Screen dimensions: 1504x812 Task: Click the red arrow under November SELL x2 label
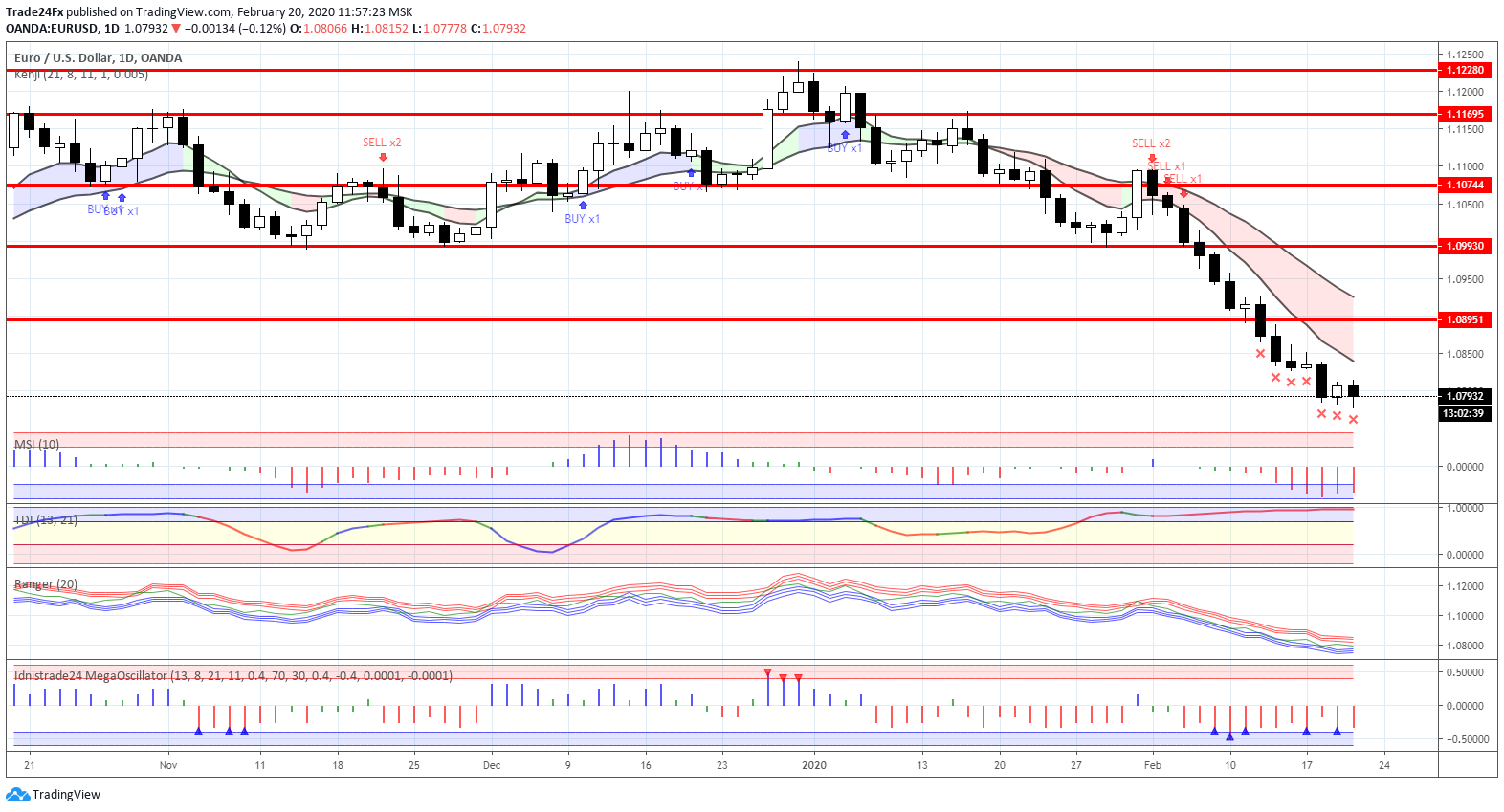pyautogui.click(x=383, y=157)
